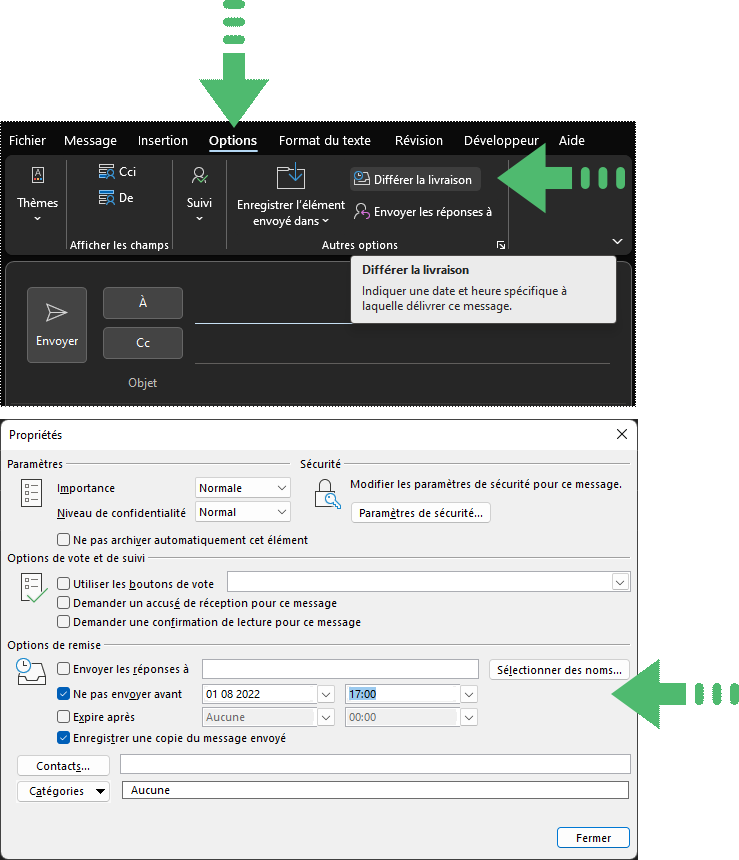Open the Importance dropdown
Viewport: 739px width, 860px height.
[242, 488]
